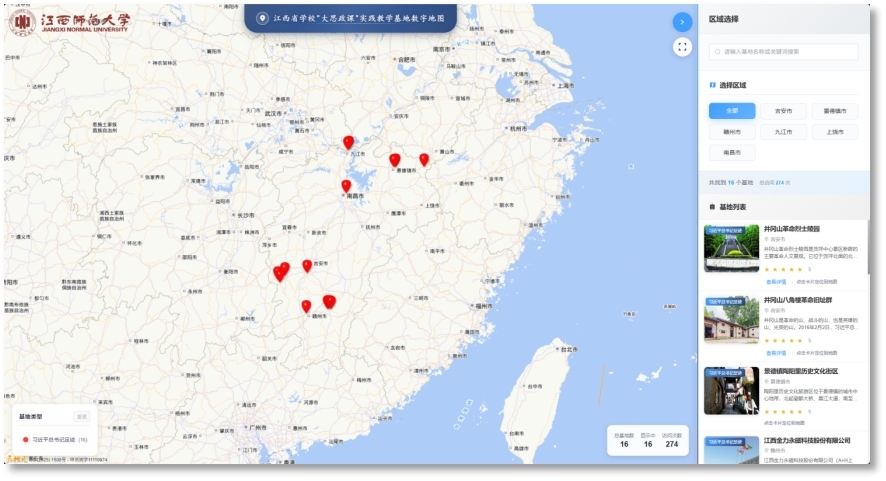The height and width of the screenshot is (481, 886).
Task: Click the base list vertical scrollbar
Action: [x=867, y=250]
